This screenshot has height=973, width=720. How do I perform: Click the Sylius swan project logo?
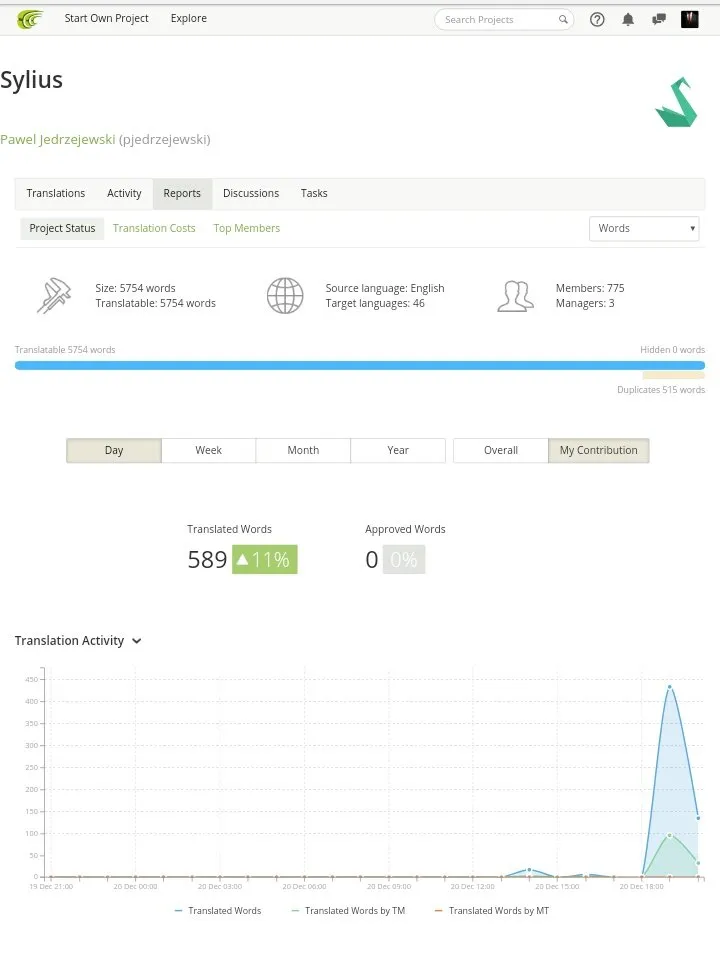pyautogui.click(x=677, y=102)
